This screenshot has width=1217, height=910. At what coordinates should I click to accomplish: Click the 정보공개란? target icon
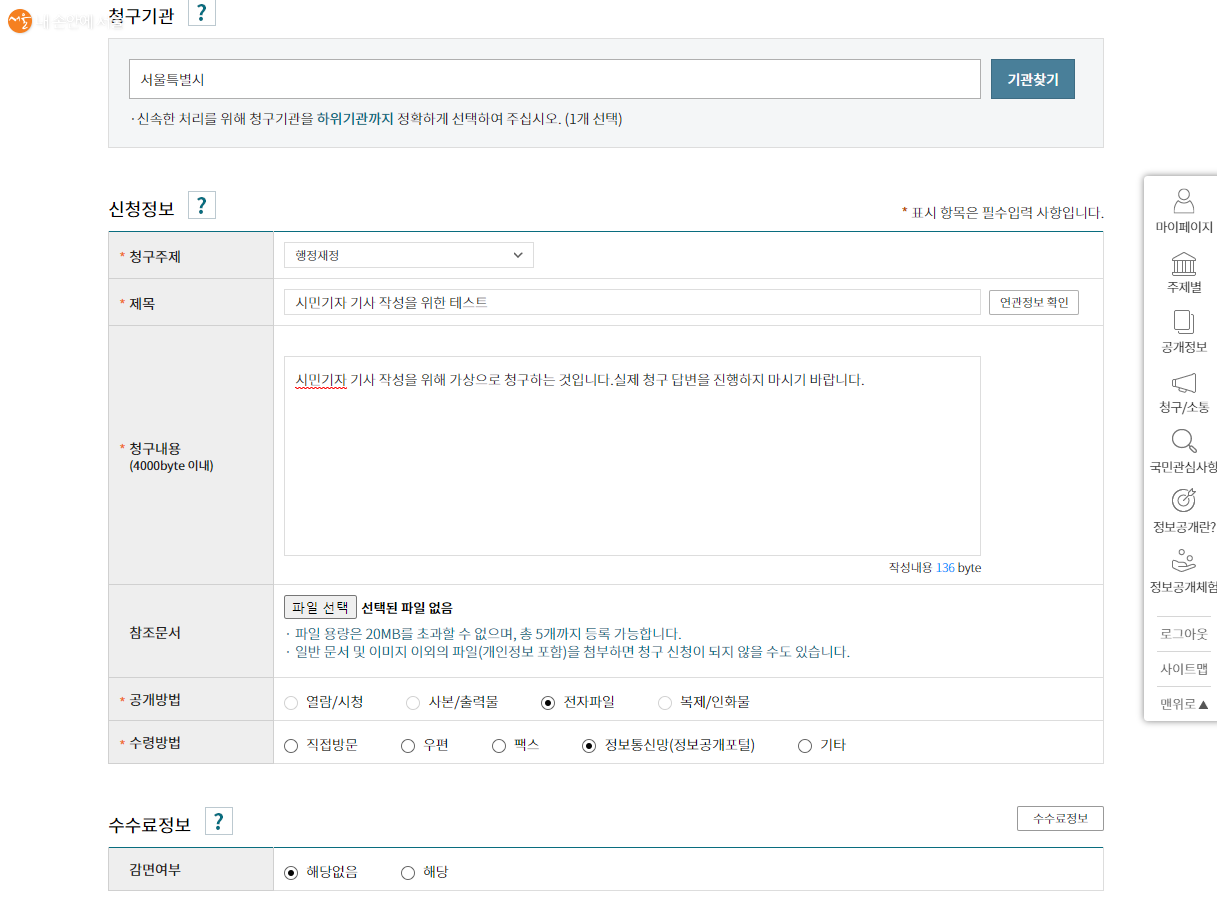pyautogui.click(x=1184, y=501)
